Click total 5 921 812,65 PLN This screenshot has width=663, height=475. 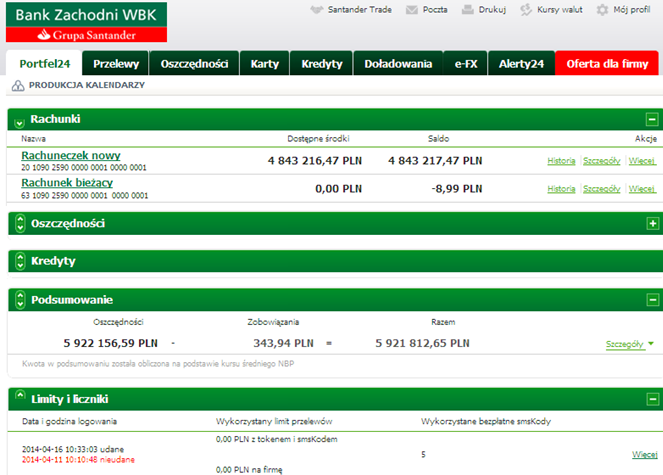pos(422,343)
